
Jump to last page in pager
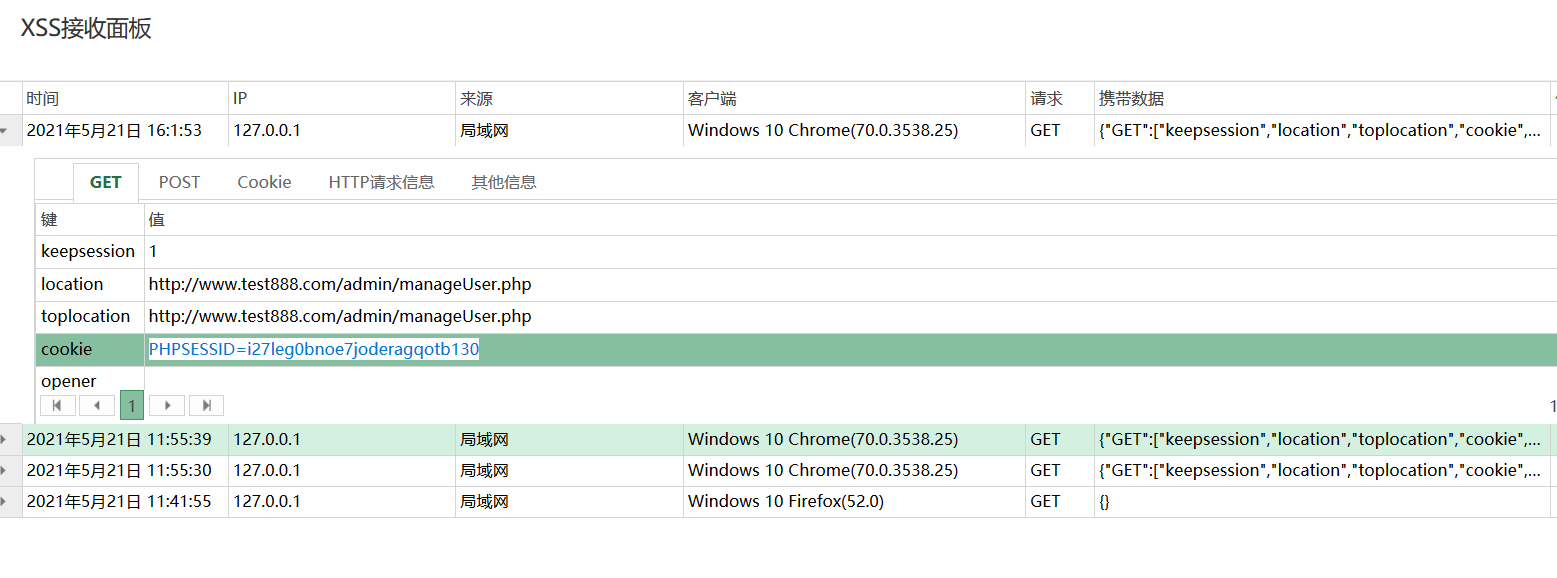point(206,405)
